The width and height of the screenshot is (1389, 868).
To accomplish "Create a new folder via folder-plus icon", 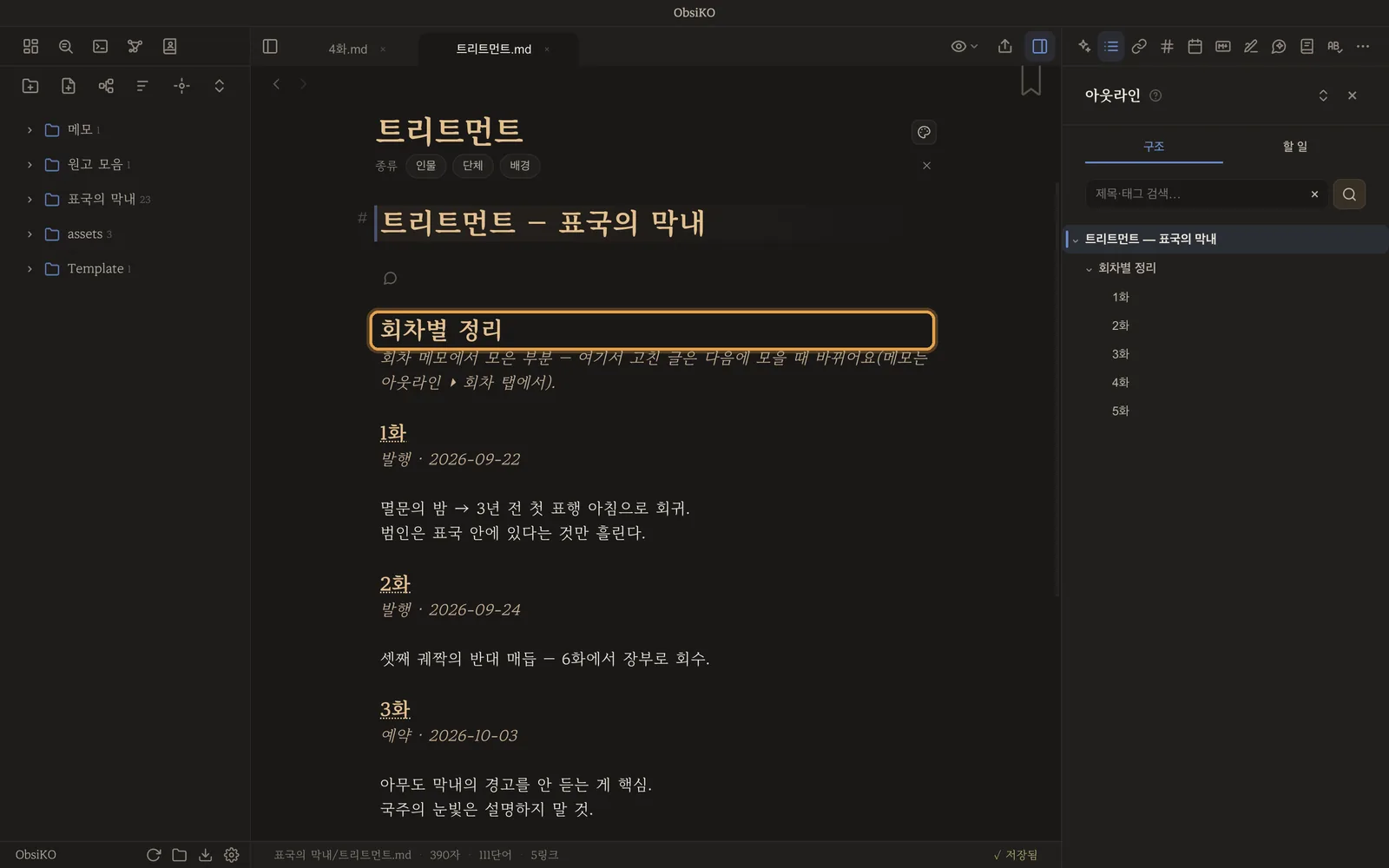I will tap(30, 85).
